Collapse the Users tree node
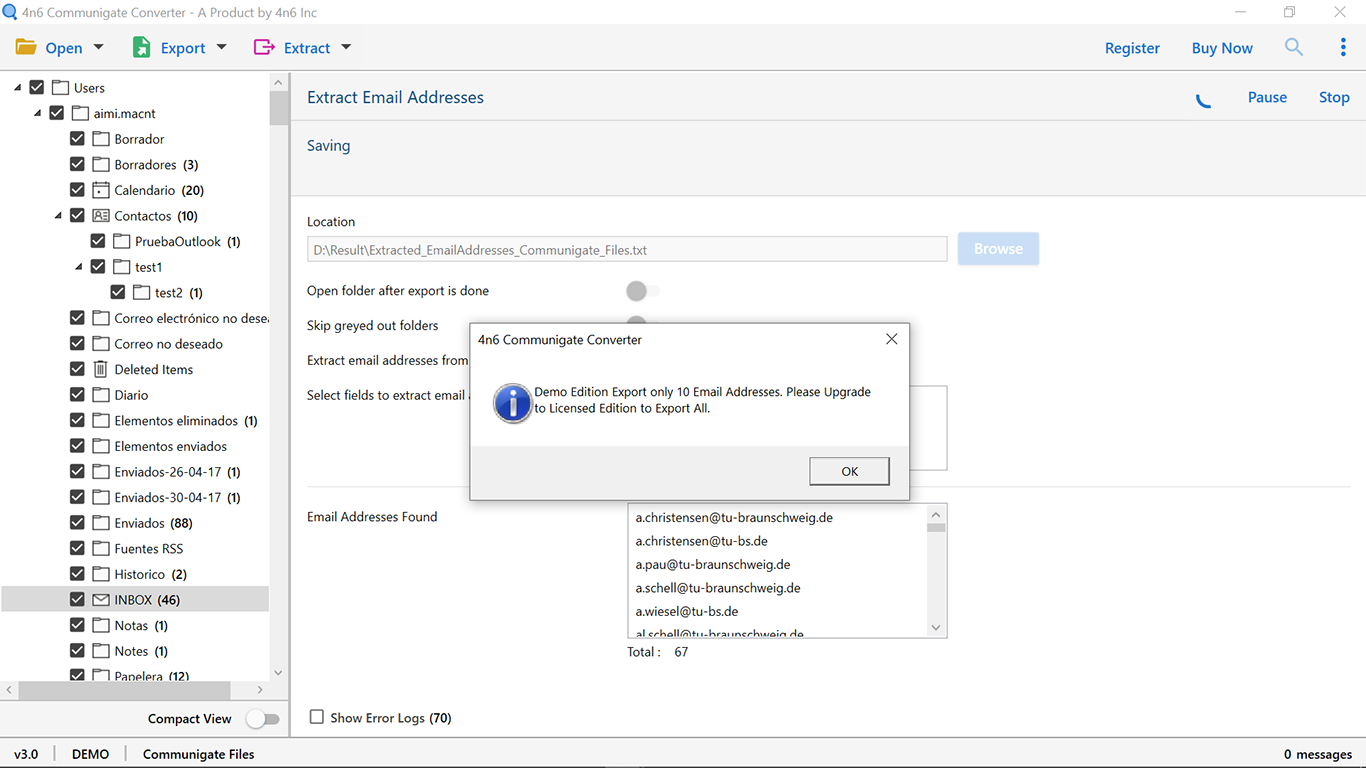This screenshot has width=1366, height=768. tap(18, 88)
